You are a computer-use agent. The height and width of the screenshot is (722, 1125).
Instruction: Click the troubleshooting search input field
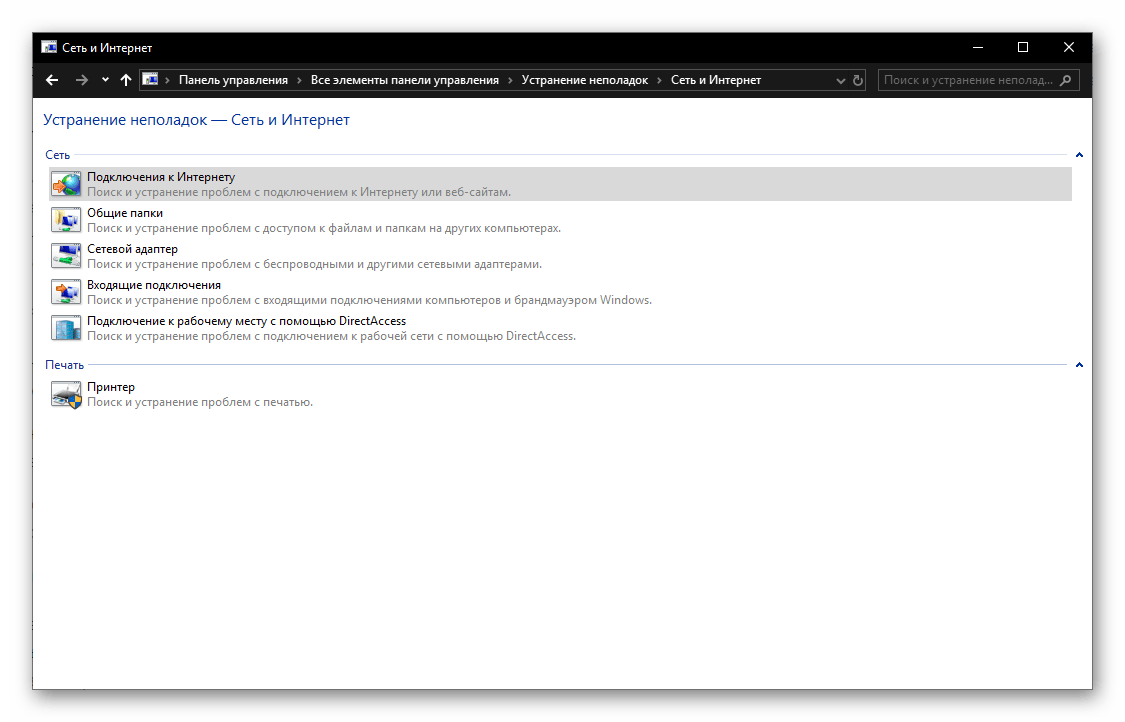[967, 80]
